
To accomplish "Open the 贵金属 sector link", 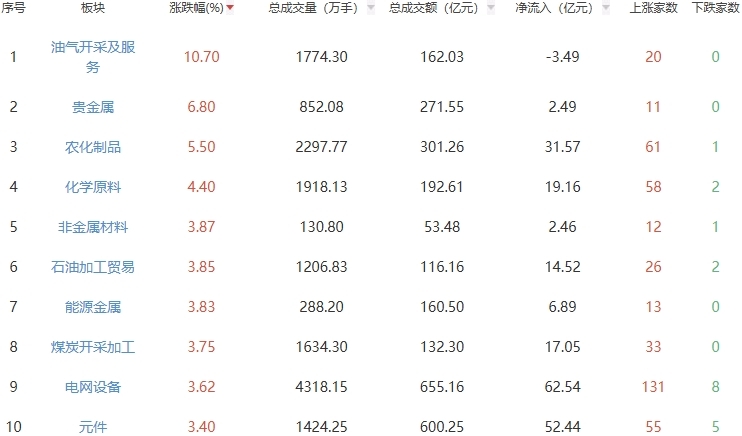I will point(93,107).
